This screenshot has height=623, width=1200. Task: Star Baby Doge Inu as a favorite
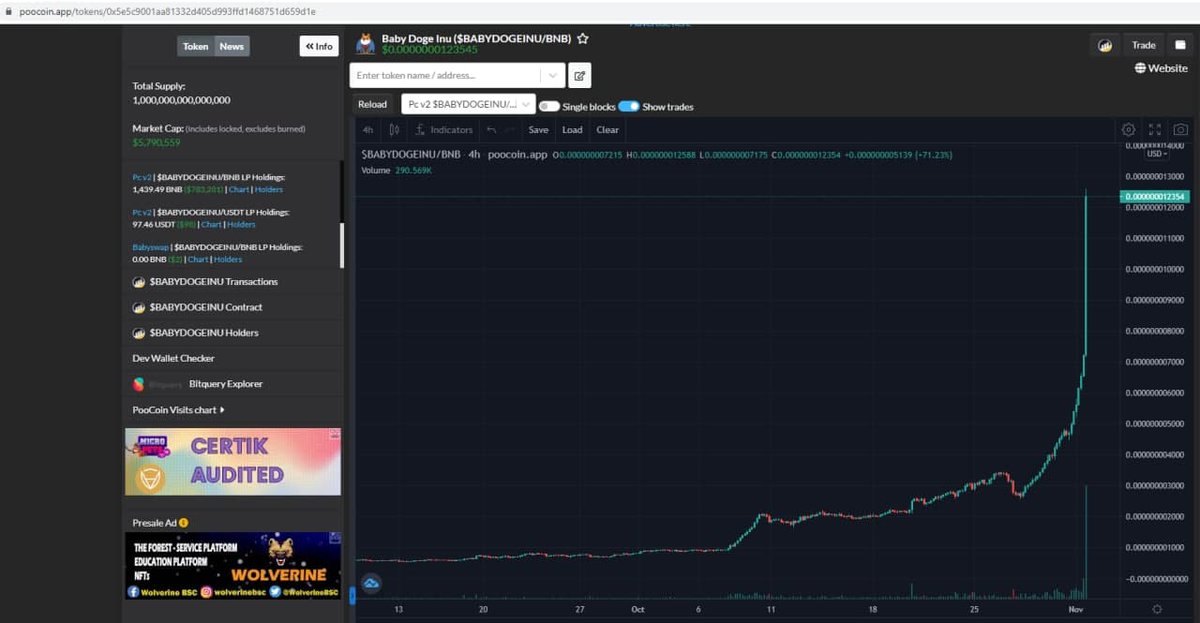[x=582, y=39]
